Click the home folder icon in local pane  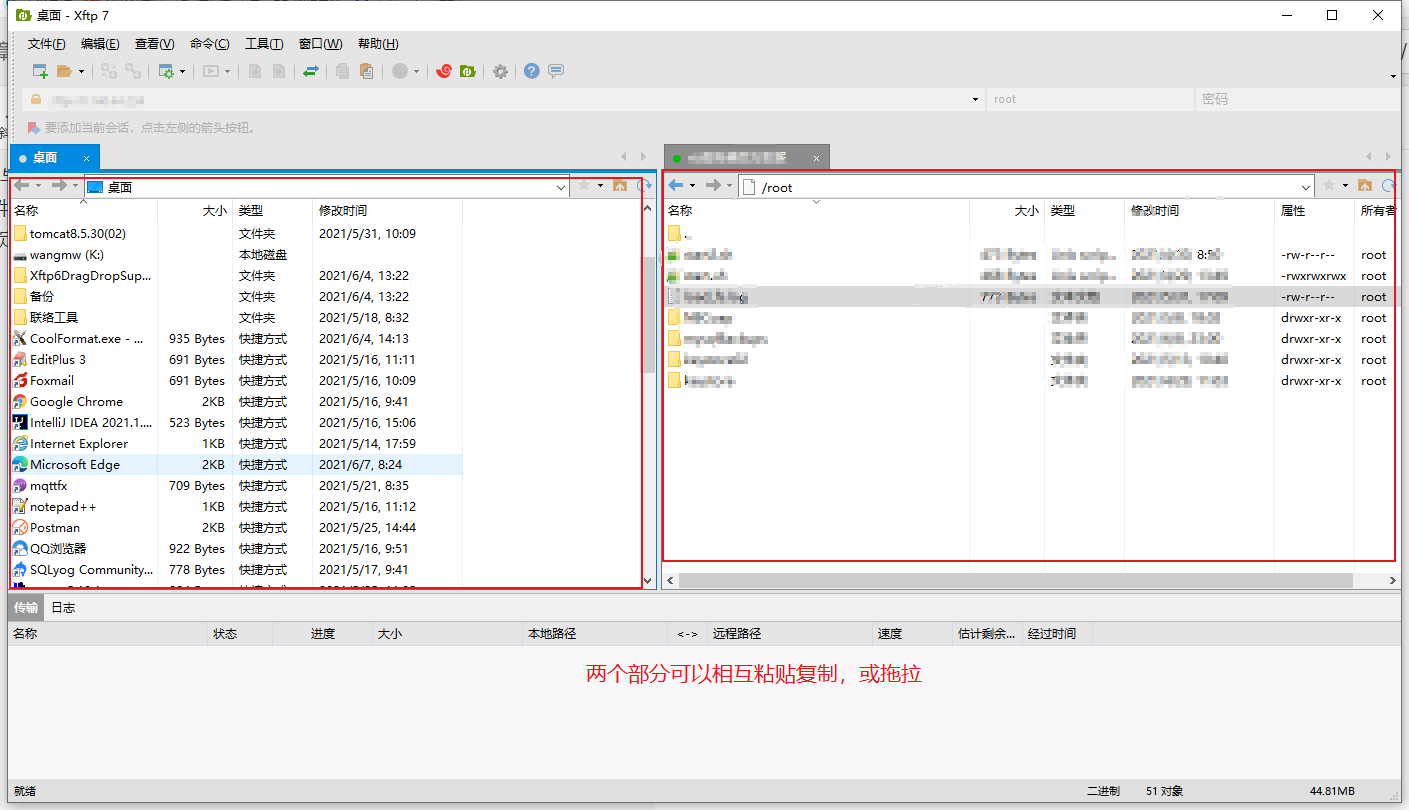pyautogui.click(x=620, y=186)
